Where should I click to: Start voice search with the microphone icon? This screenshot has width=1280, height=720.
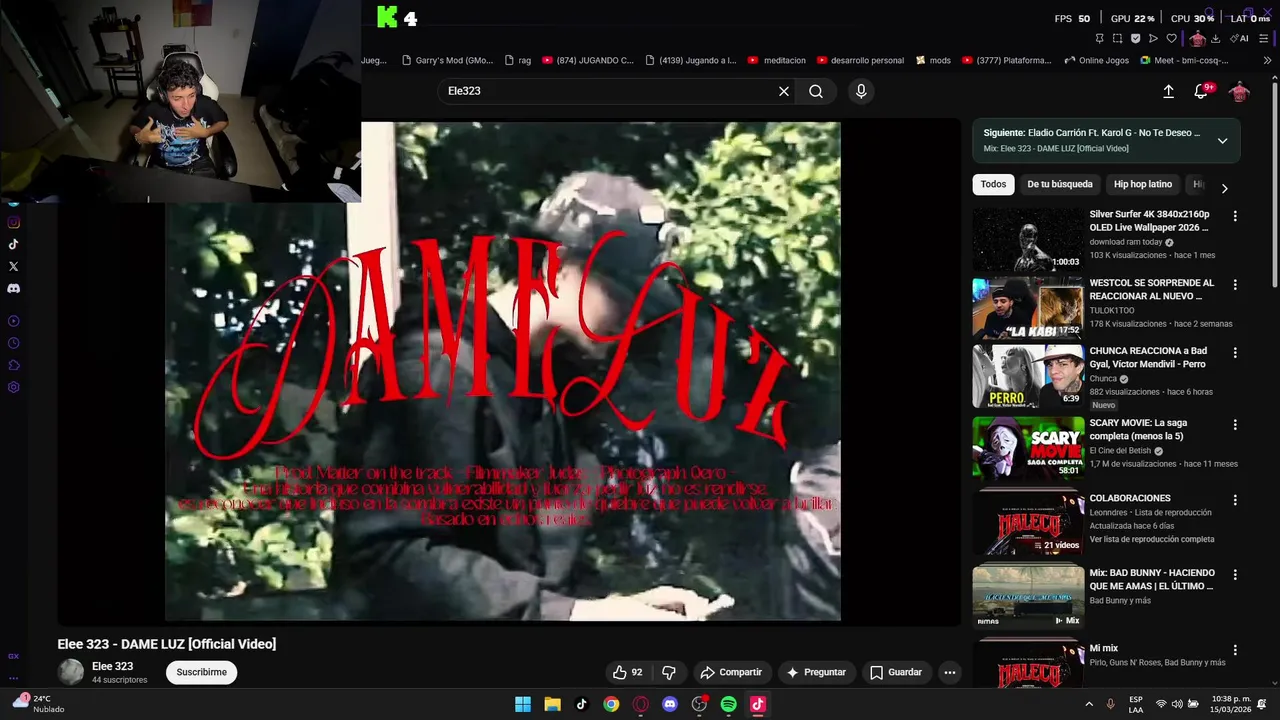861,91
